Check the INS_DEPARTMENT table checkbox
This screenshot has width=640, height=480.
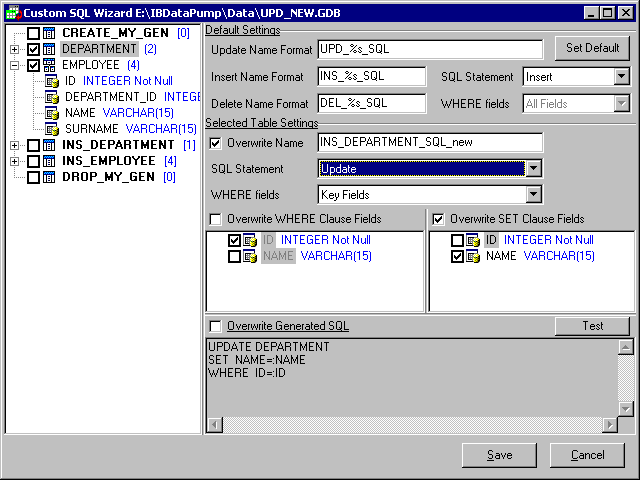point(33,145)
